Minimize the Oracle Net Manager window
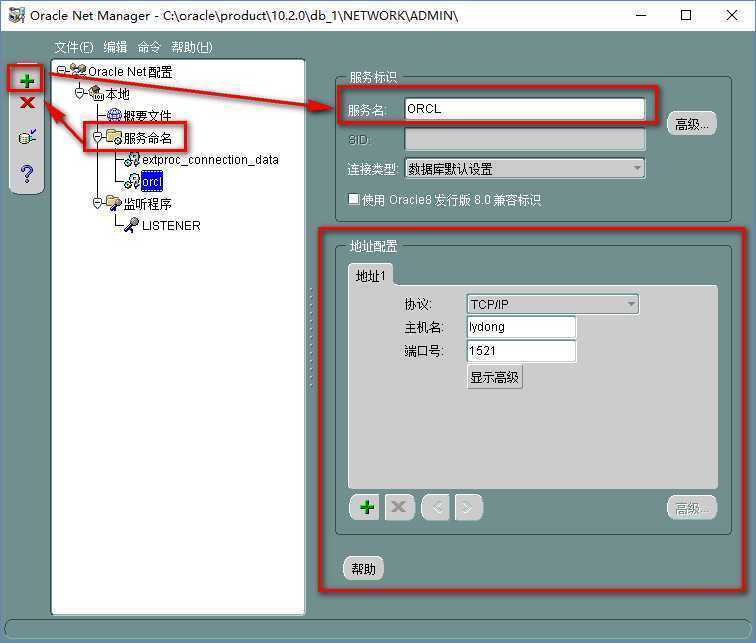This screenshot has width=756, height=643. pyautogui.click(x=641, y=15)
